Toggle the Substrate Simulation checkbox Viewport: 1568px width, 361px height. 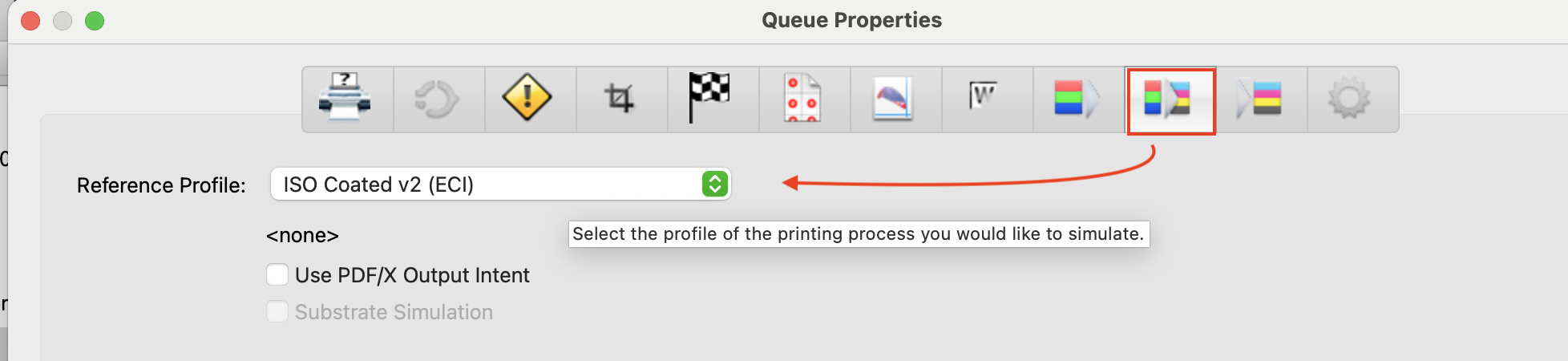tap(277, 311)
